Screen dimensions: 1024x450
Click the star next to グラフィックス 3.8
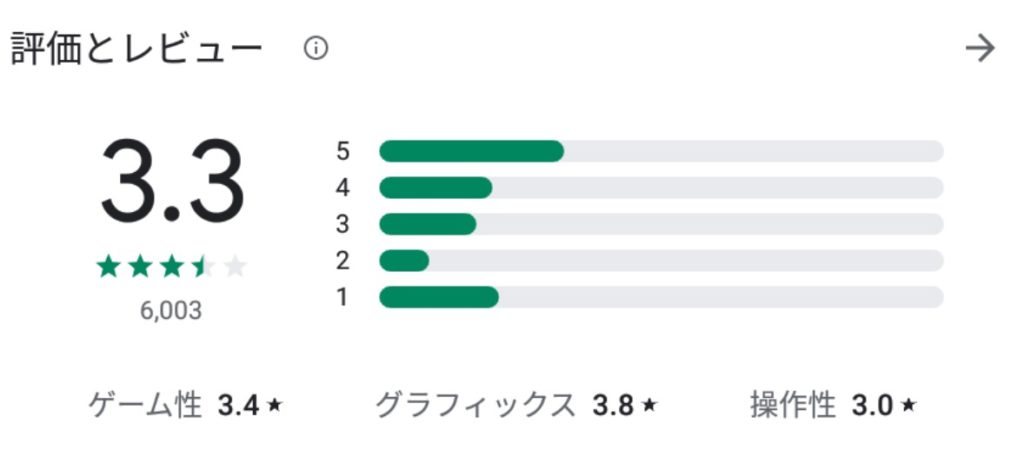pyautogui.click(x=649, y=406)
